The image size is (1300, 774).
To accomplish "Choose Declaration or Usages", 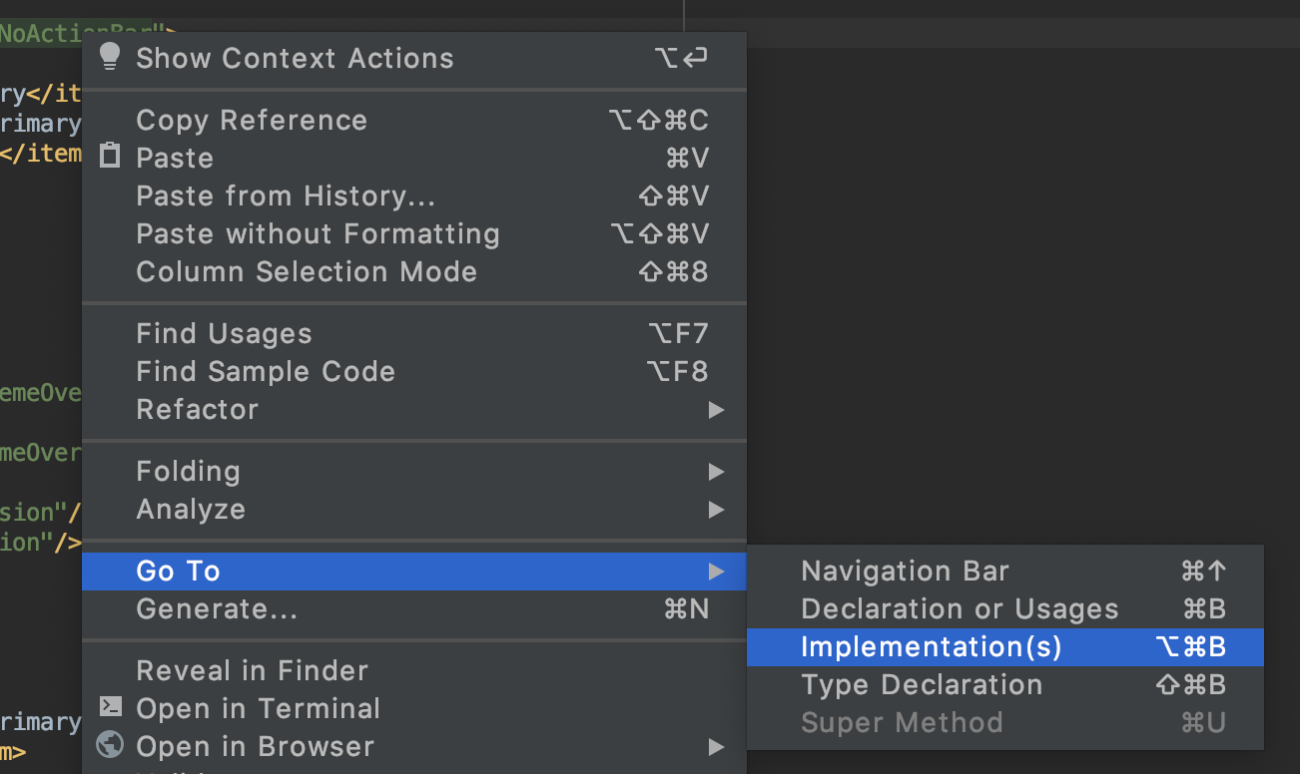I will (959, 609).
